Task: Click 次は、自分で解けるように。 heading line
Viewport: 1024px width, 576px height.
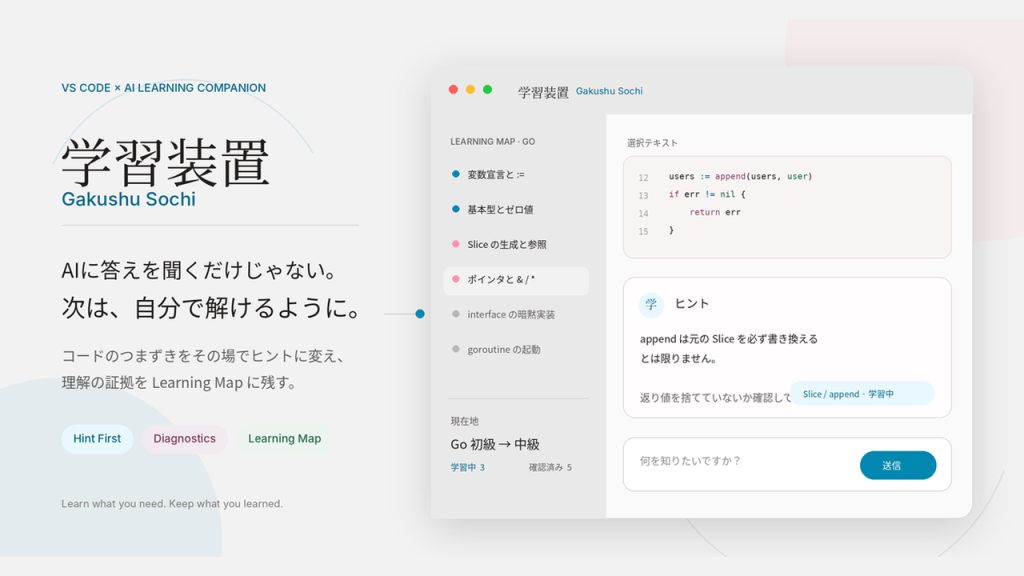Action: tap(210, 308)
